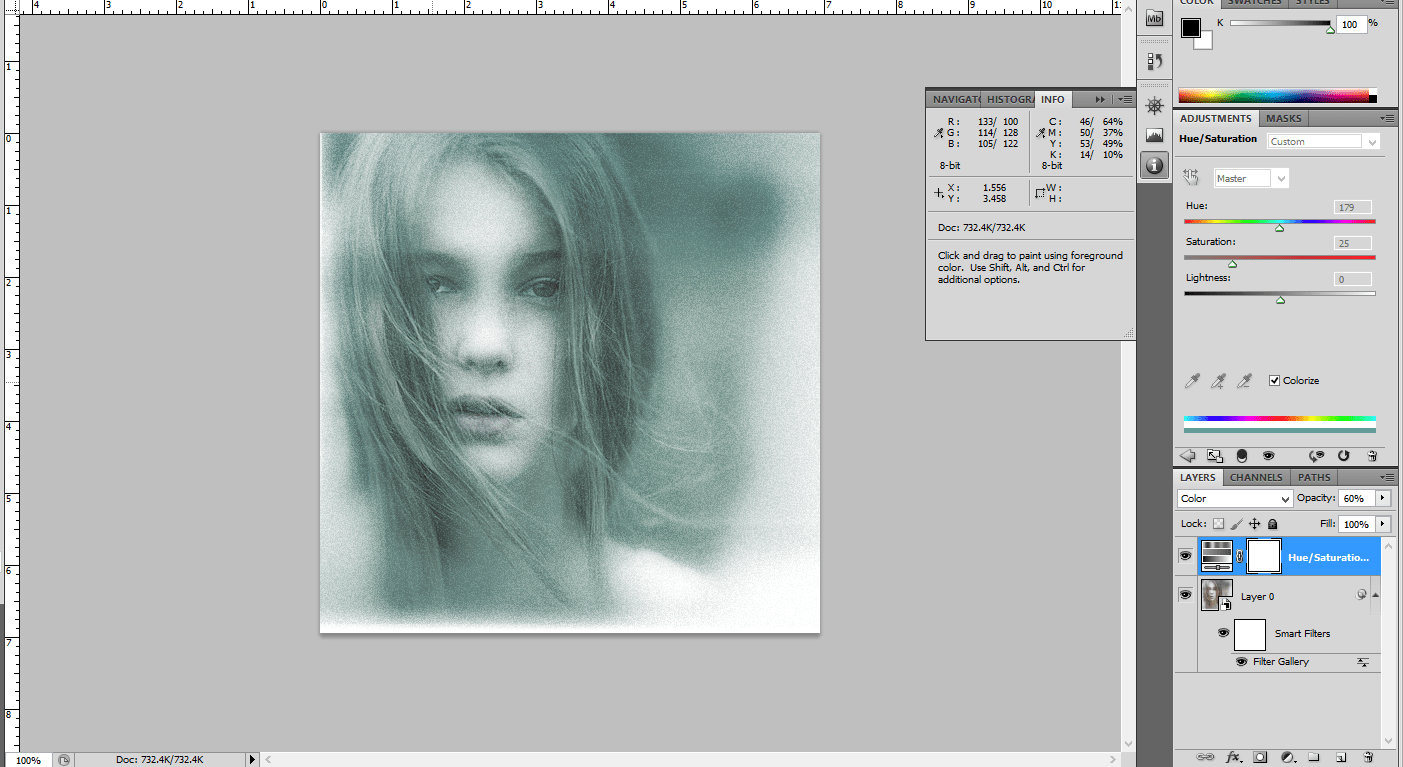Switch to the Masks tab
Viewport: 1403px width, 767px height.
pyautogui.click(x=1283, y=118)
